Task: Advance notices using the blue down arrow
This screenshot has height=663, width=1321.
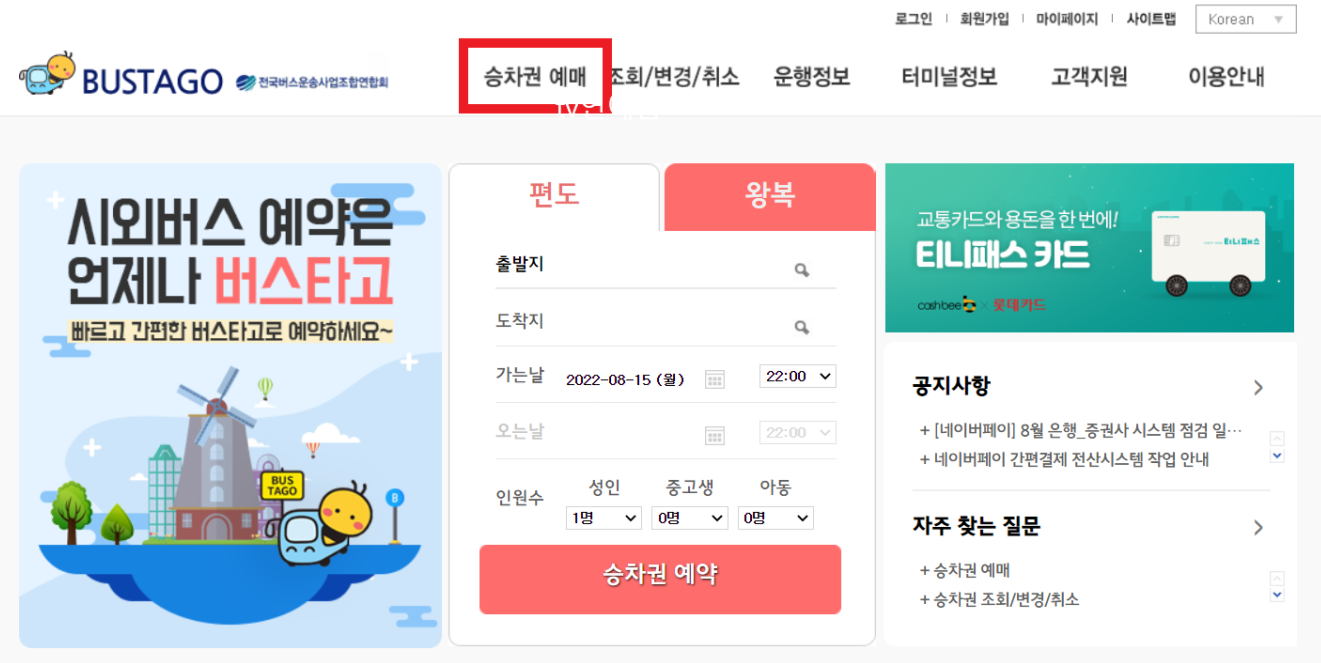Action: click(x=1277, y=456)
